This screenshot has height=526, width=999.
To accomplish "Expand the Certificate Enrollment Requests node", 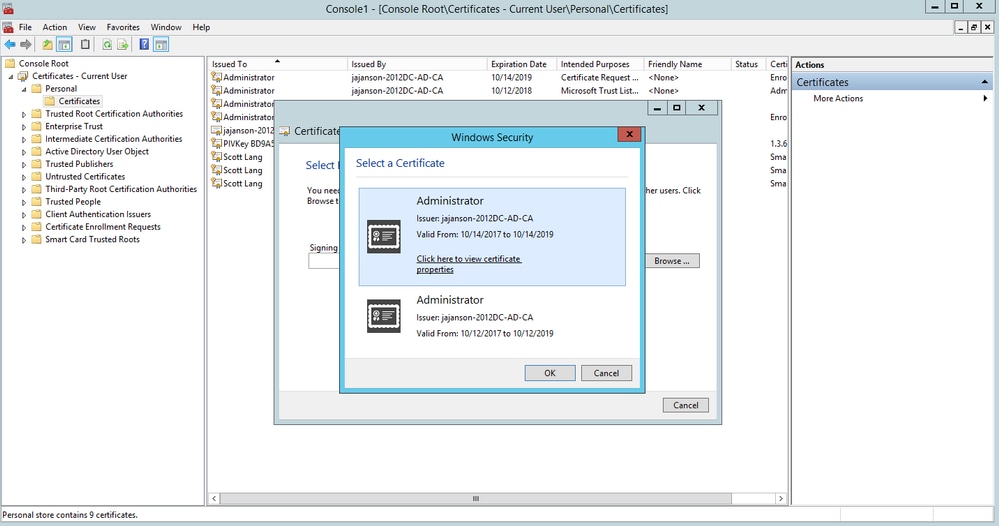I will (24, 227).
